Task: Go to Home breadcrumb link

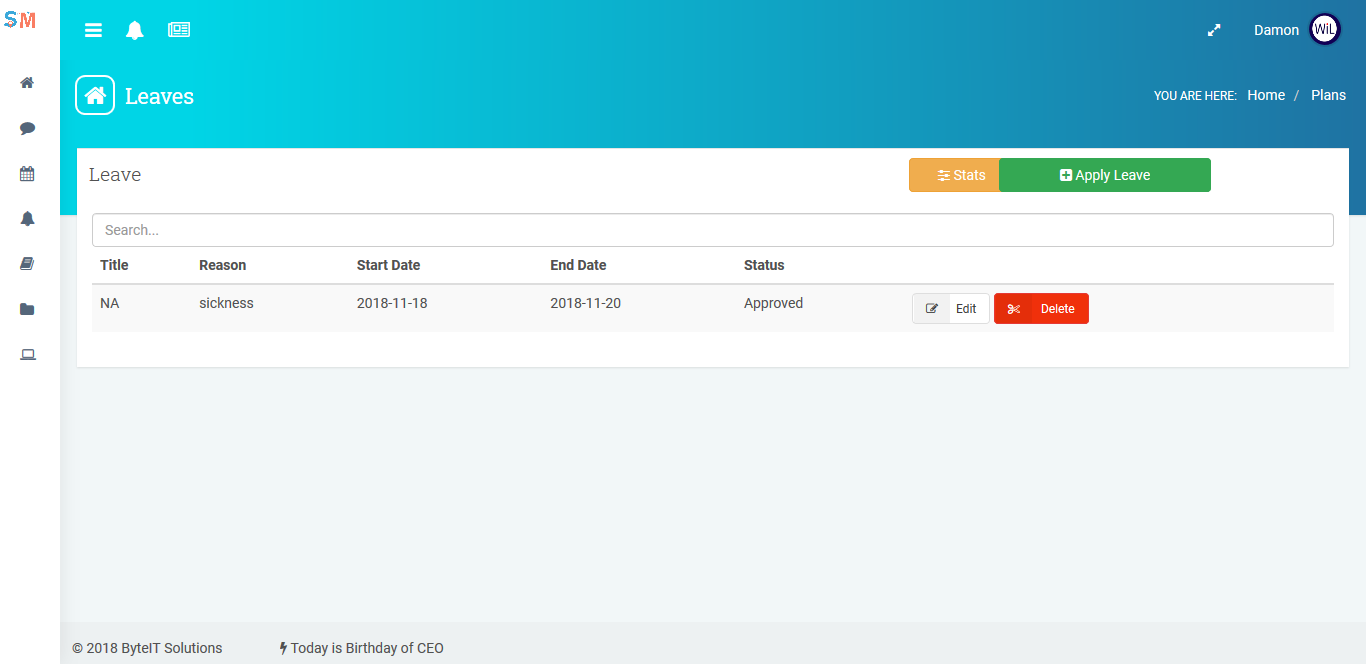Action: click(x=1266, y=95)
